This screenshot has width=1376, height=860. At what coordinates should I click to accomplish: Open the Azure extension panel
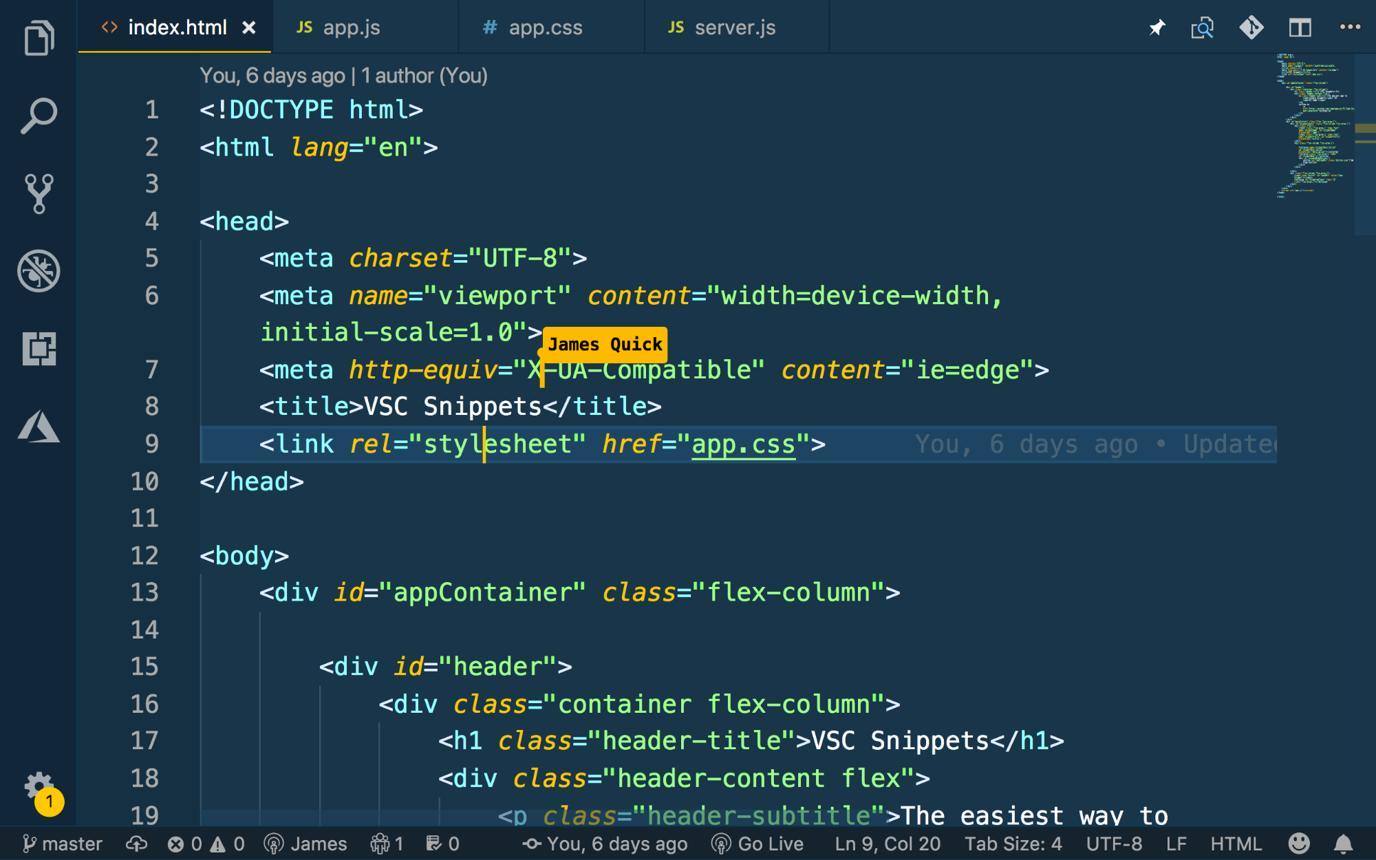[x=38, y=426]
